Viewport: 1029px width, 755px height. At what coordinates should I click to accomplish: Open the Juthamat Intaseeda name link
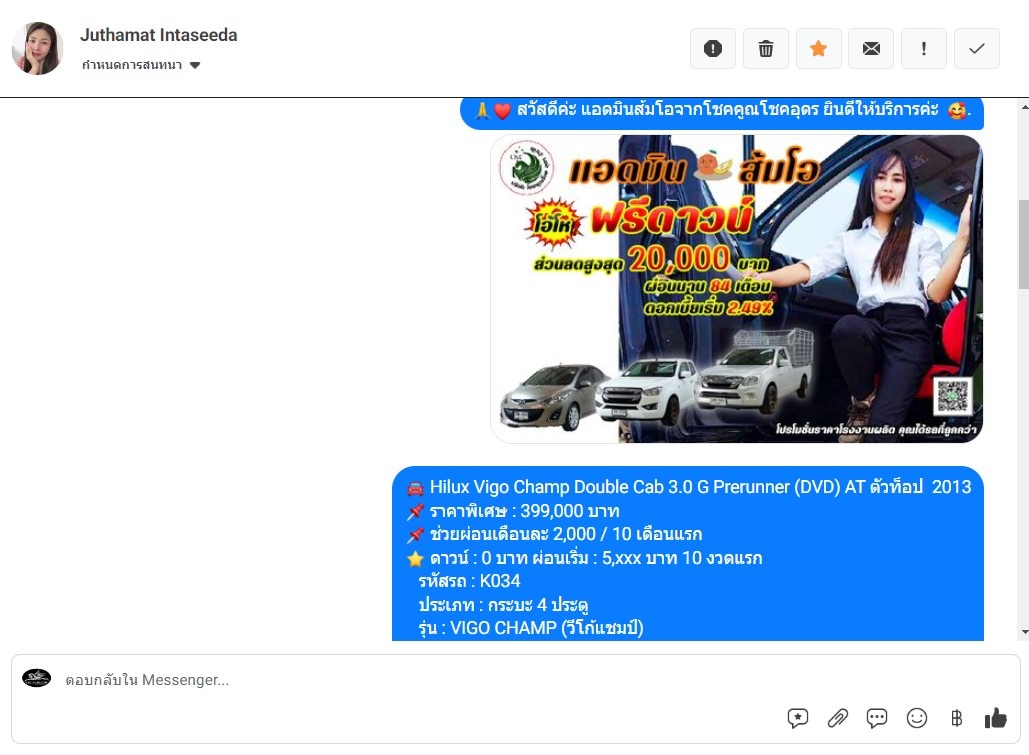[x=158, y=35]
